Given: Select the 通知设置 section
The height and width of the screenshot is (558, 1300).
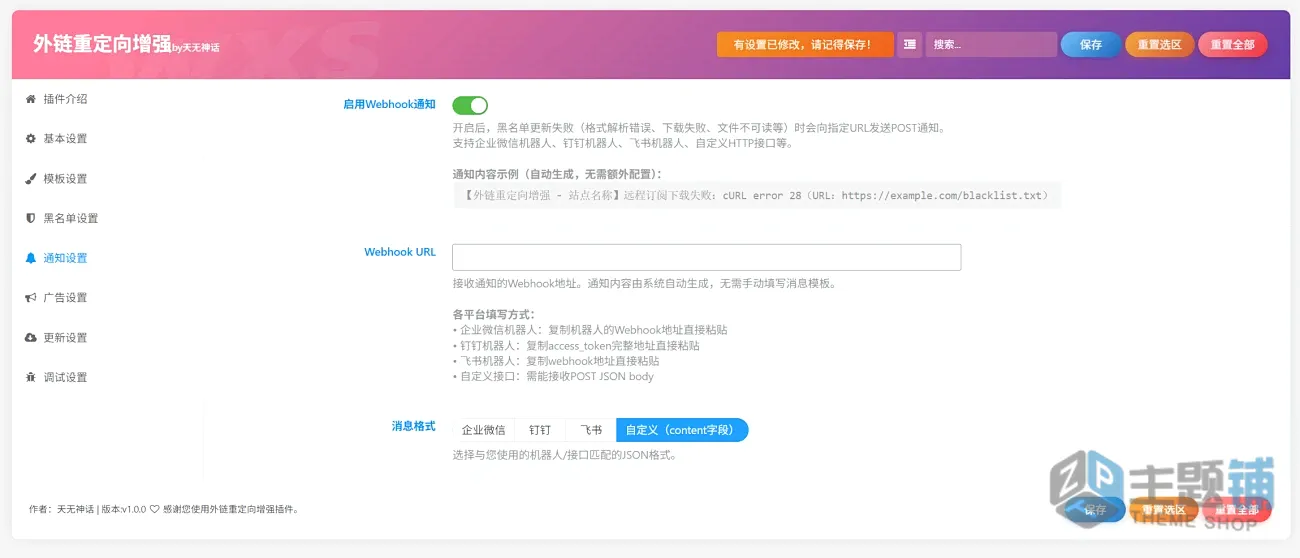Looking at the screenshot, I should 65,258.
